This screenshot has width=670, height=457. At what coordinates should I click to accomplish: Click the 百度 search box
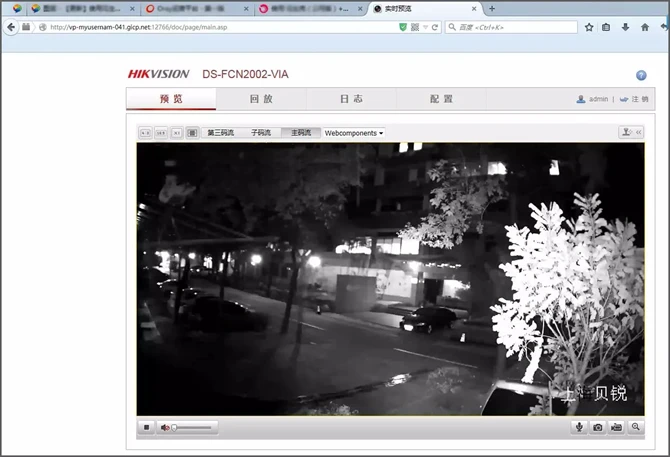(511, 27)
